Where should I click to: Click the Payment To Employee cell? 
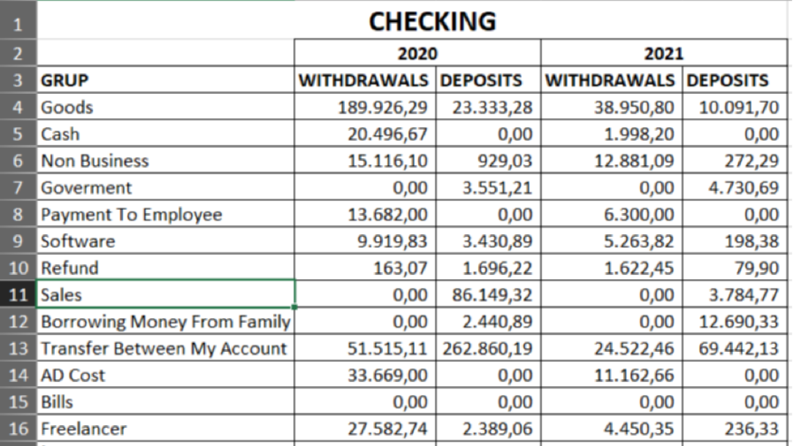[x=165, y=214]
